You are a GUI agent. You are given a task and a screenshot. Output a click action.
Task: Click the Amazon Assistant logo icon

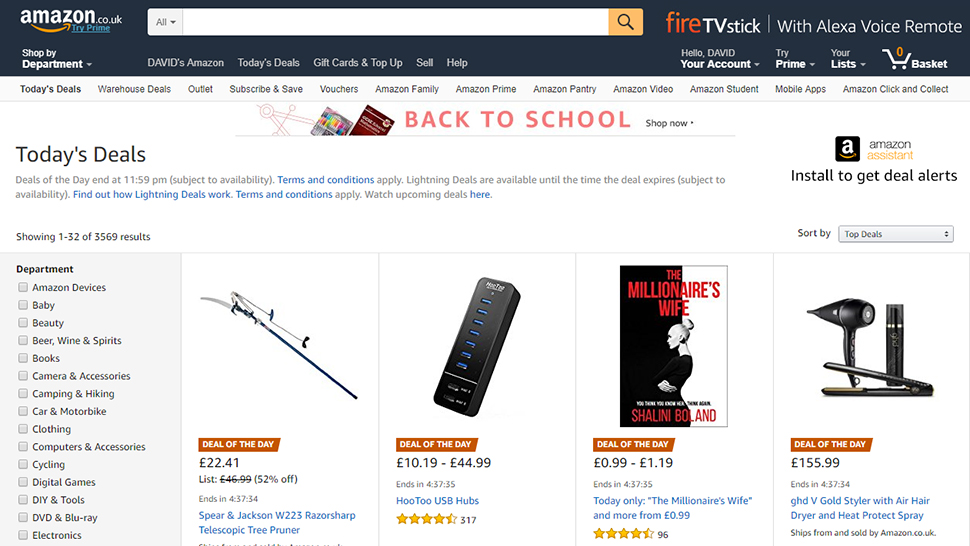[847, 149]
